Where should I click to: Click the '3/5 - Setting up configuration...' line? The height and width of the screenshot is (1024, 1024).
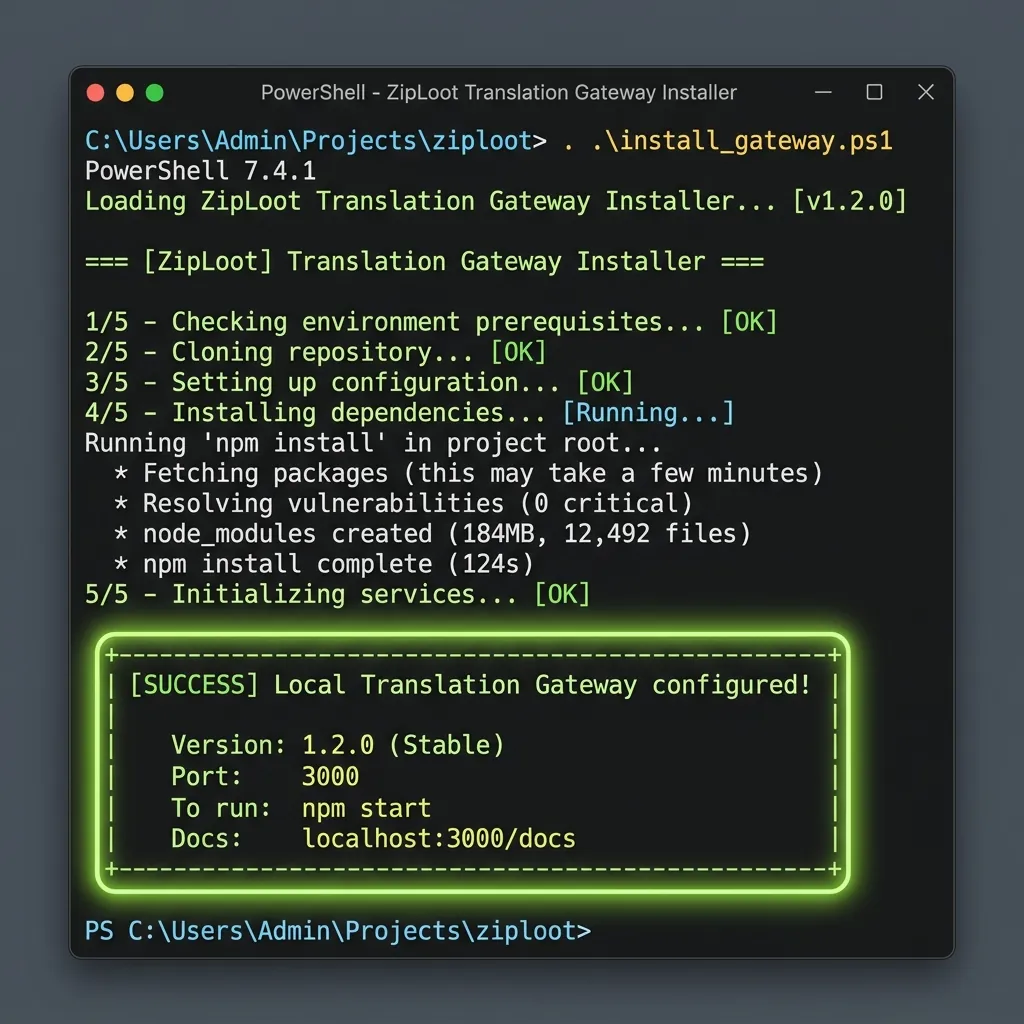pos(323,383)
